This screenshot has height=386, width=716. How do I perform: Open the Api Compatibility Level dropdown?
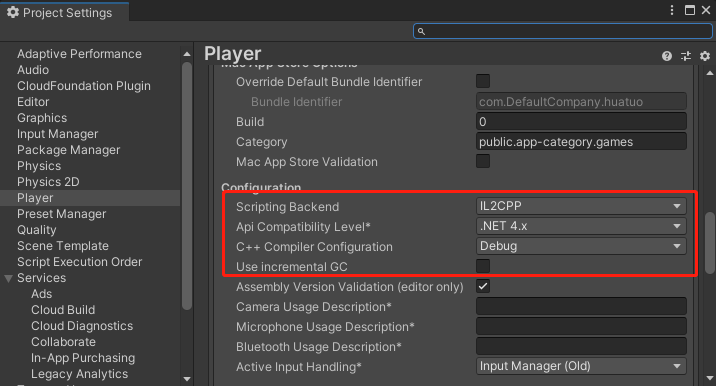[x=581, y=226]
